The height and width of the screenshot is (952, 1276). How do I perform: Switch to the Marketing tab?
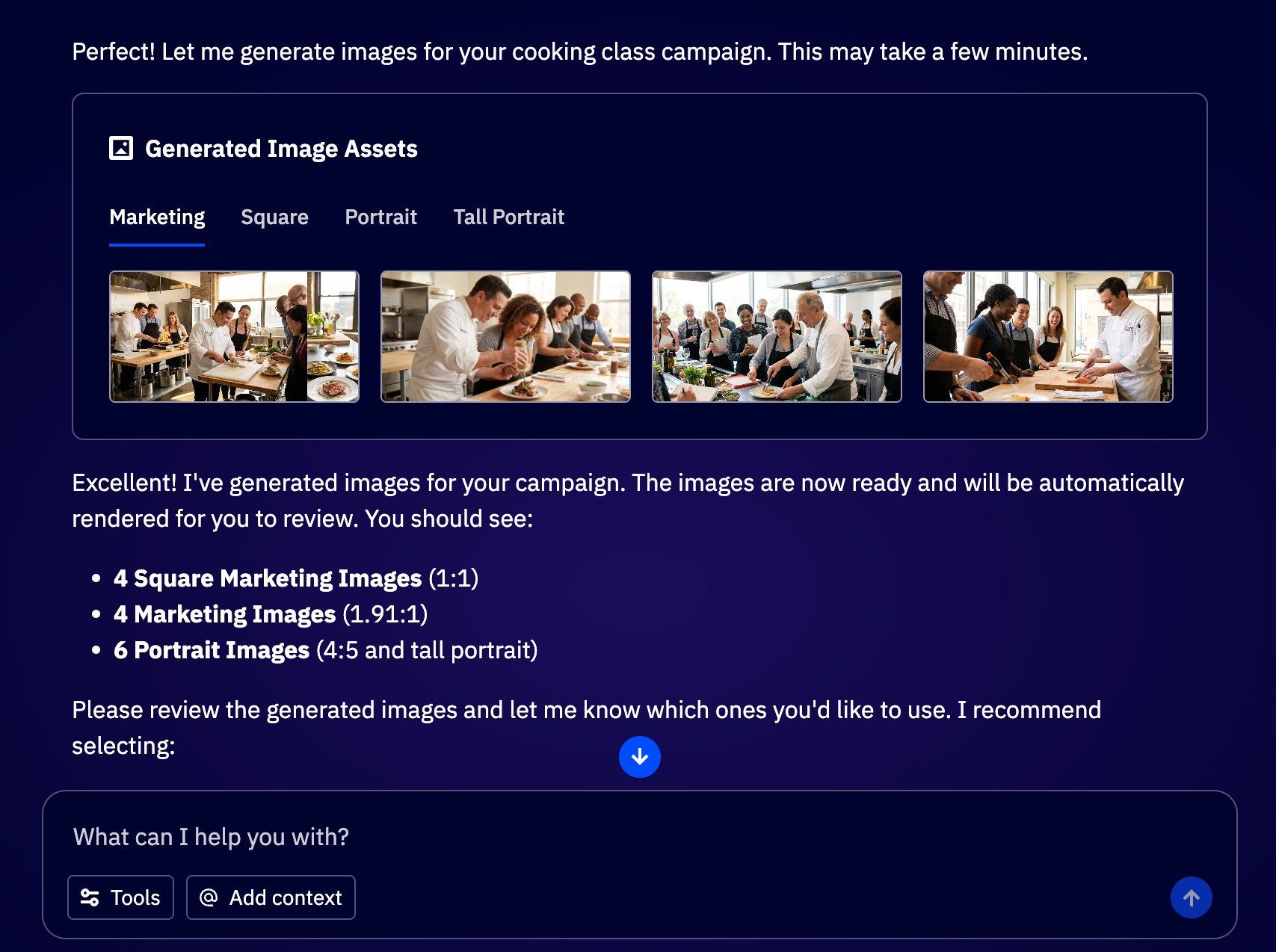pos(157,217)
